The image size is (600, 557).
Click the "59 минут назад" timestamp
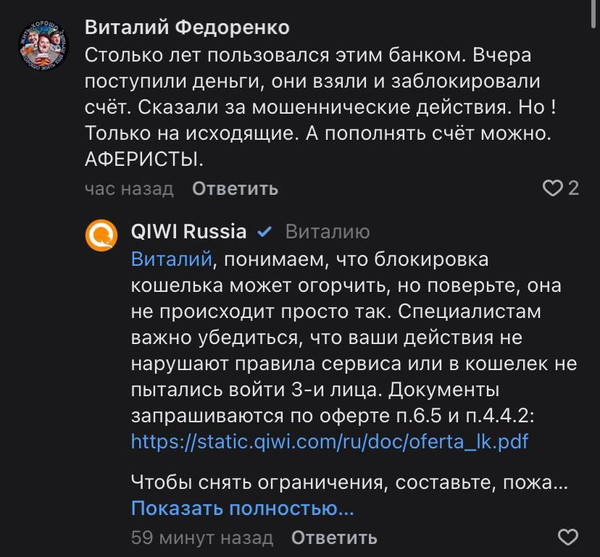click(202, 537)
